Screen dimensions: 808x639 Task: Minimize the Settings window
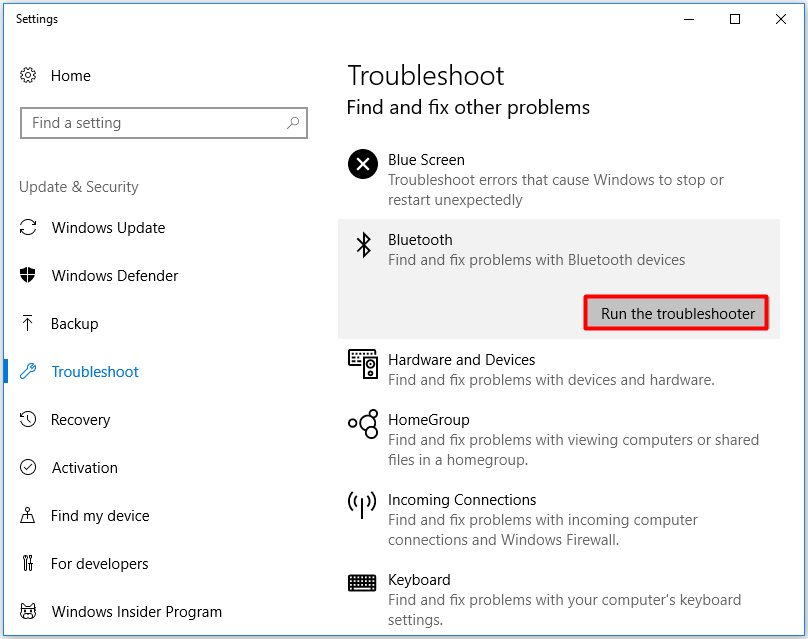[x=688, y=20]
